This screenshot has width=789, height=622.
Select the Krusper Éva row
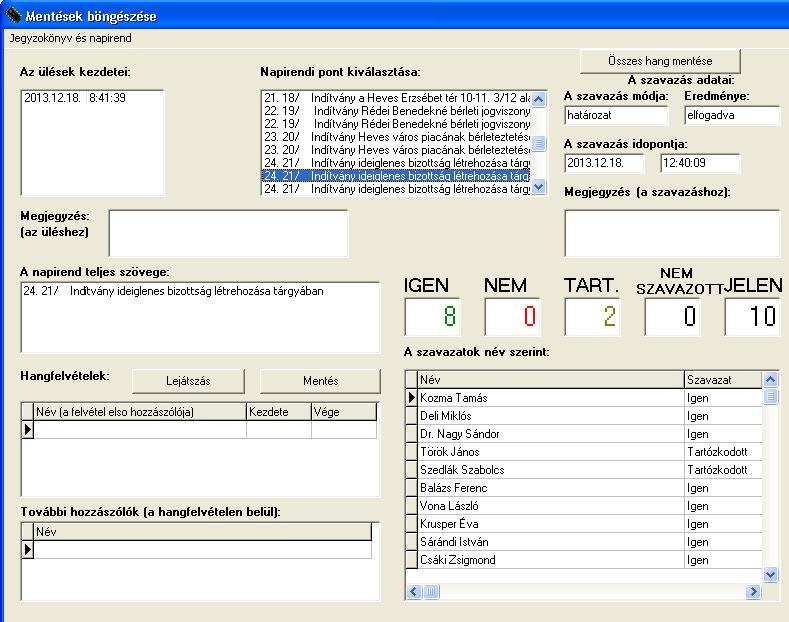(x=584, y=524)
